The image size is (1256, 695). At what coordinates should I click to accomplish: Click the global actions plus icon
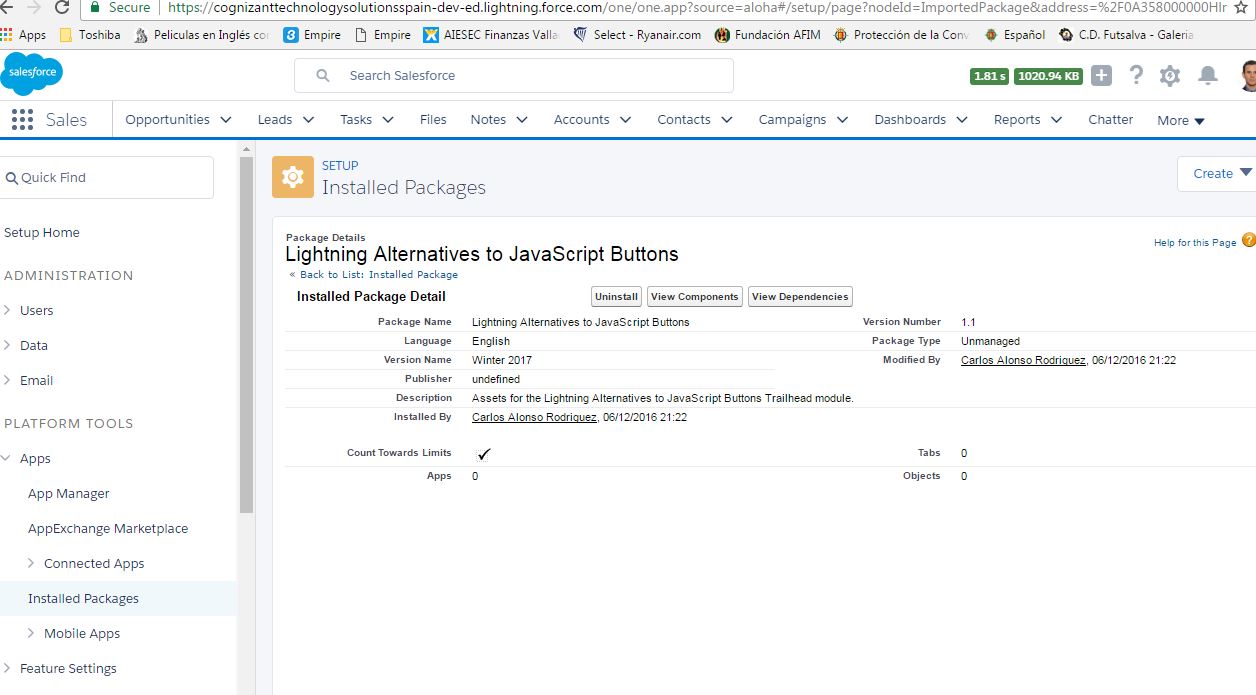coord(1101,76)
